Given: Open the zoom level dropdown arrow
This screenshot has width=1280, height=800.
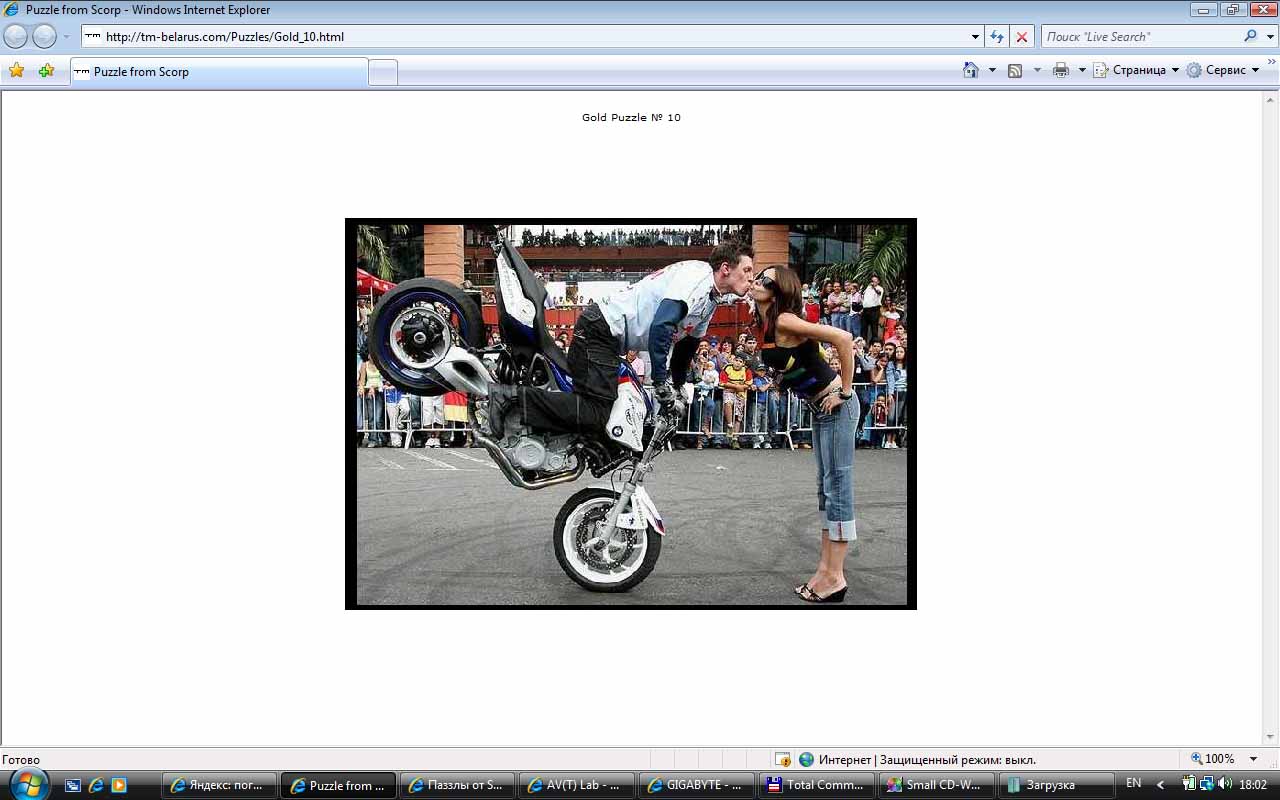Looking at the screenshot, I should click(x=1253, y=759).
